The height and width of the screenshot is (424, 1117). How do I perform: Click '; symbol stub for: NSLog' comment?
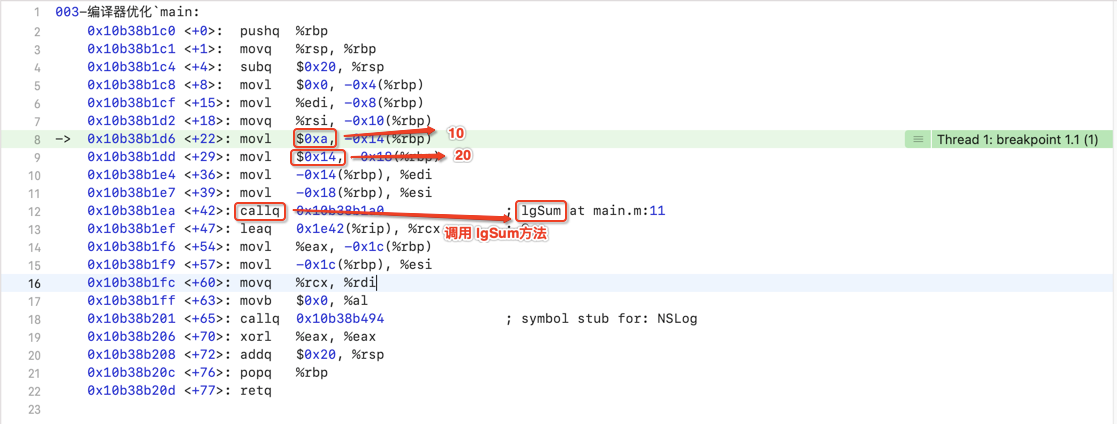(601, 319)
